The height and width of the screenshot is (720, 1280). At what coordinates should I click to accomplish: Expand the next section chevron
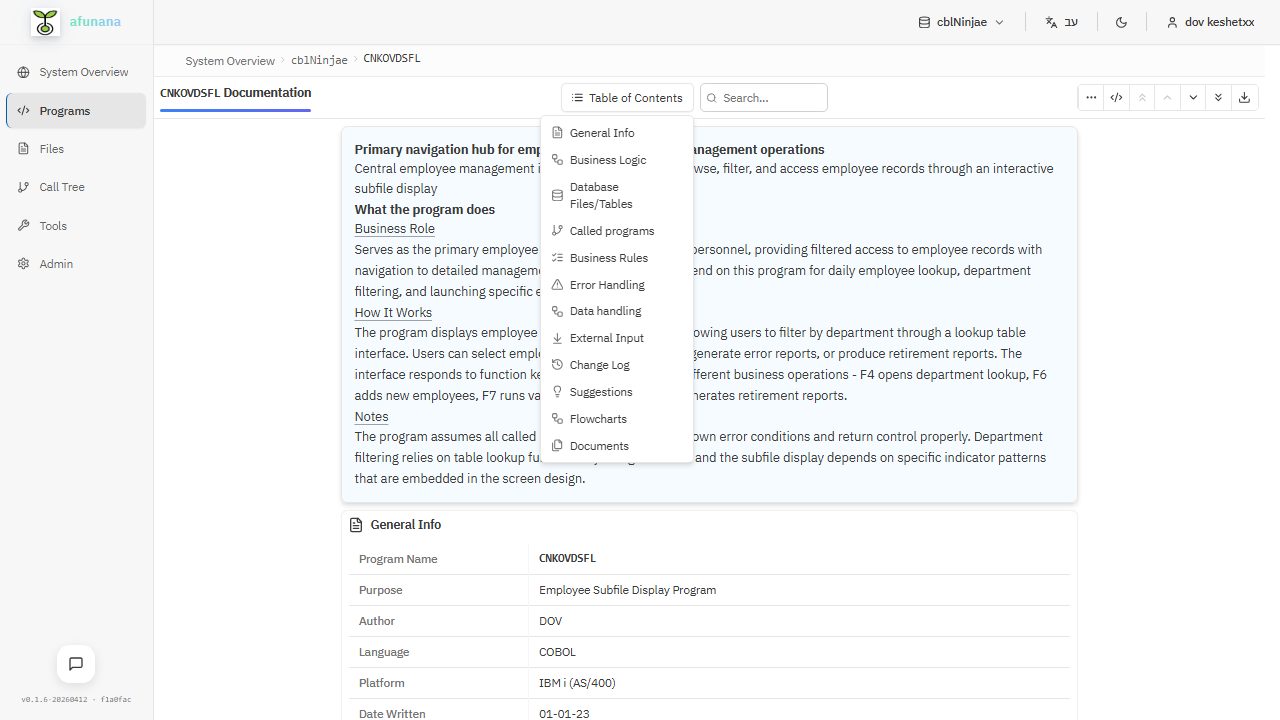coord(1192,97)
